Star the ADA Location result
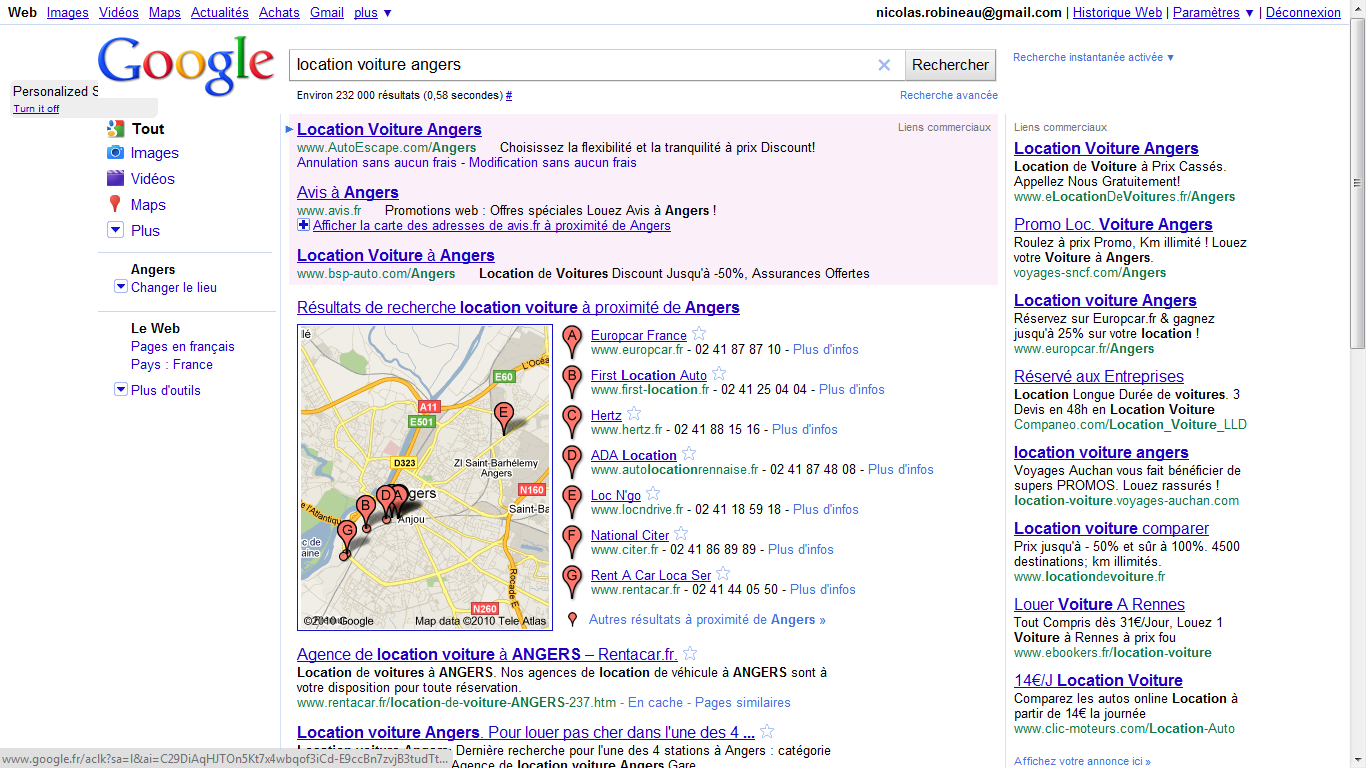The image size is (1366, 768). click(x=689, y=454)
